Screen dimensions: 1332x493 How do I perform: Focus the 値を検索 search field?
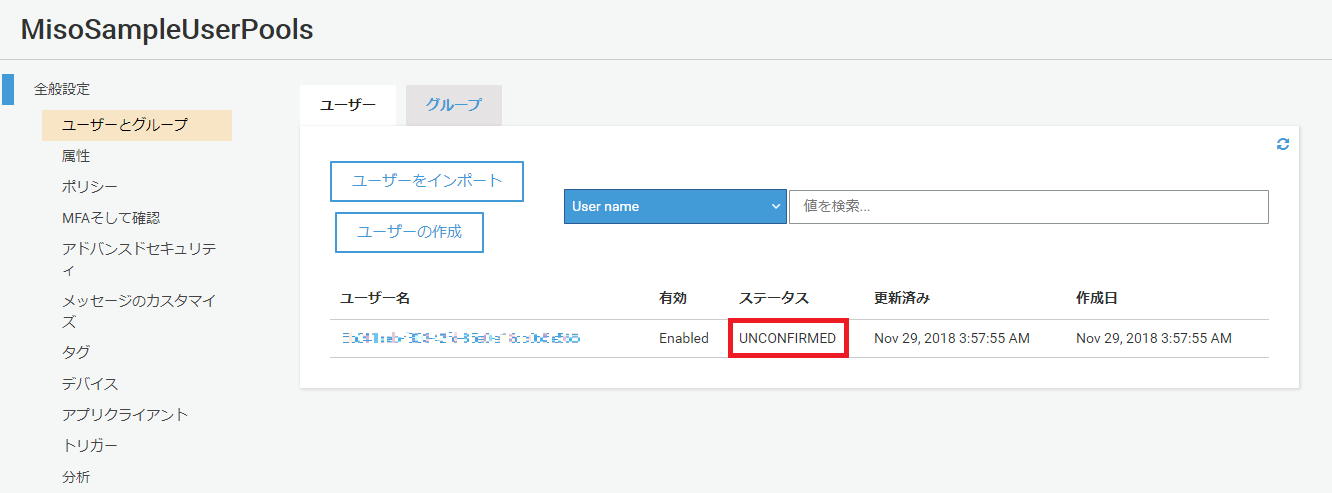pyautogui.click(x=1028, y=207)
